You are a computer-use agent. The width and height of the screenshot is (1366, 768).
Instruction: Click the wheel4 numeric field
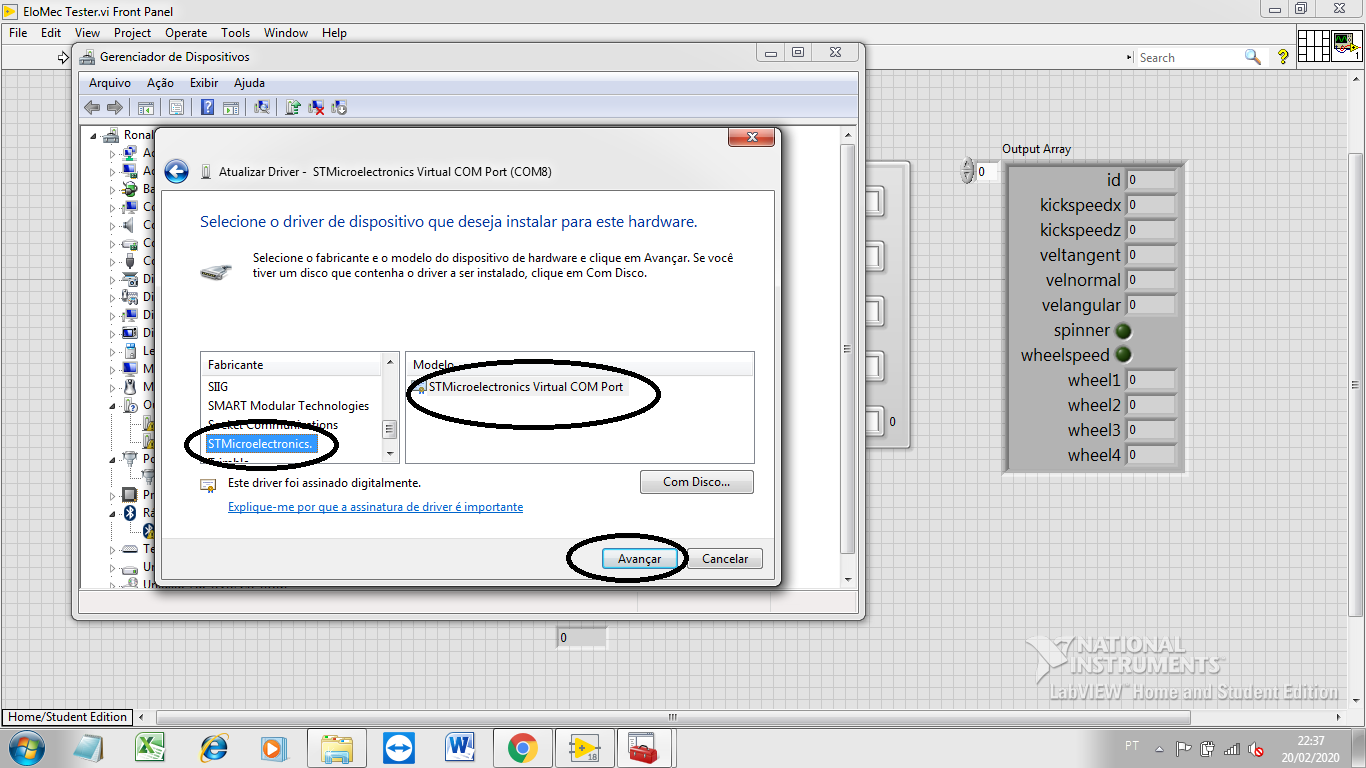pyautogui.click(x=1151, y=455)
